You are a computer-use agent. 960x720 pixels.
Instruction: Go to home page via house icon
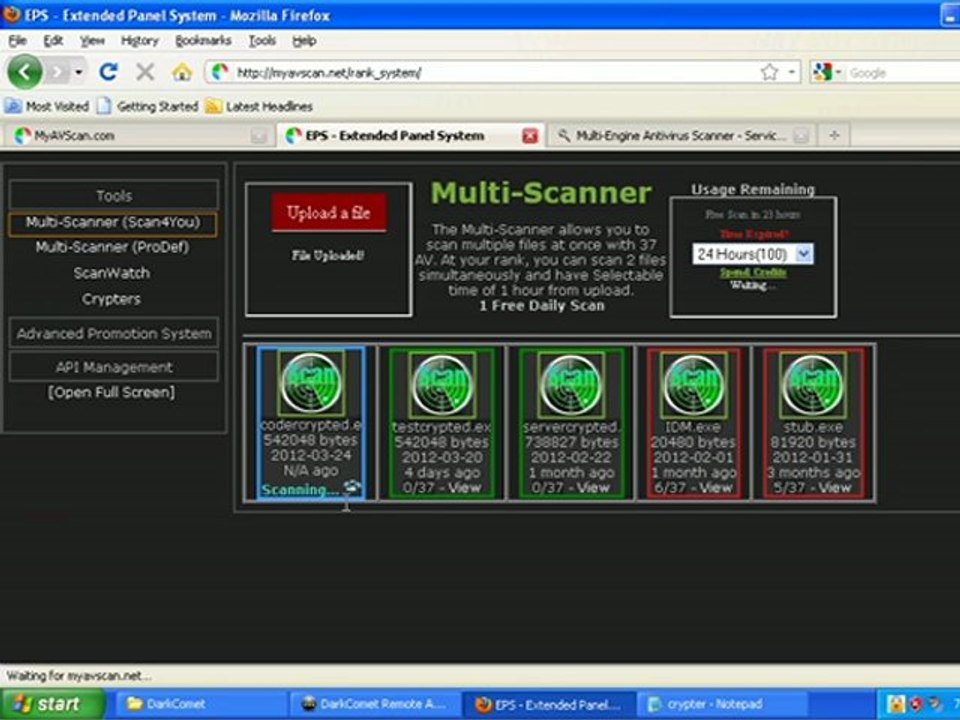click(x=182, y=72)
